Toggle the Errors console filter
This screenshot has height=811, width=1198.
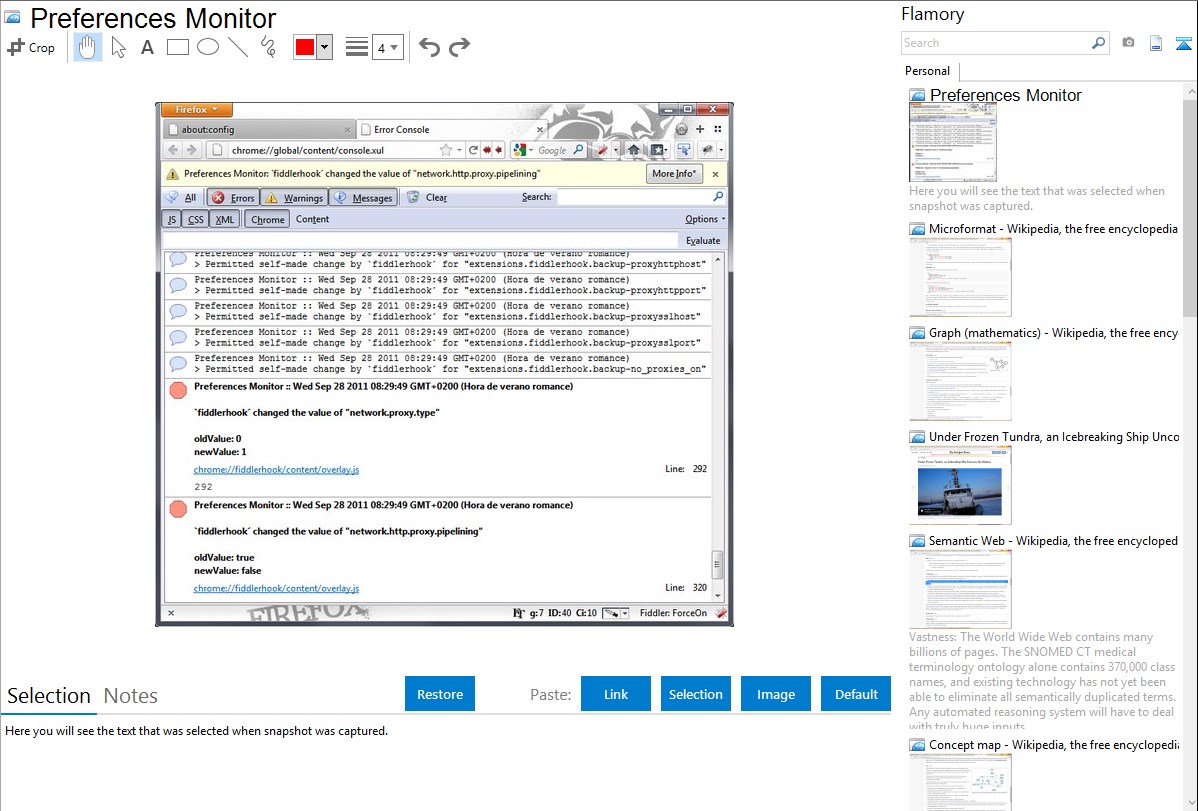pyautogui.click(x=233, y=198)
